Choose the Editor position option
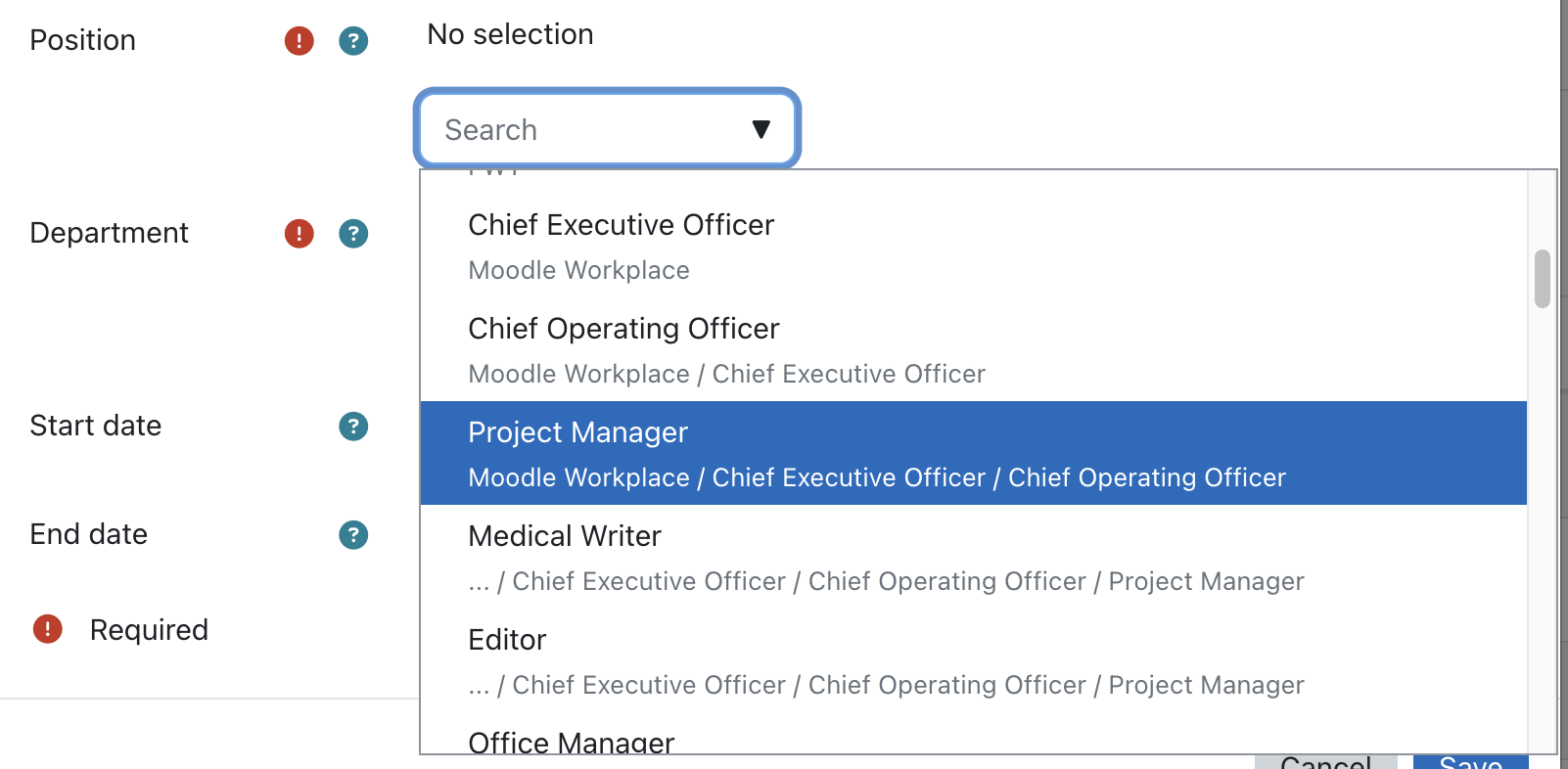1568x769 pixels. click(x=973, y=660)
